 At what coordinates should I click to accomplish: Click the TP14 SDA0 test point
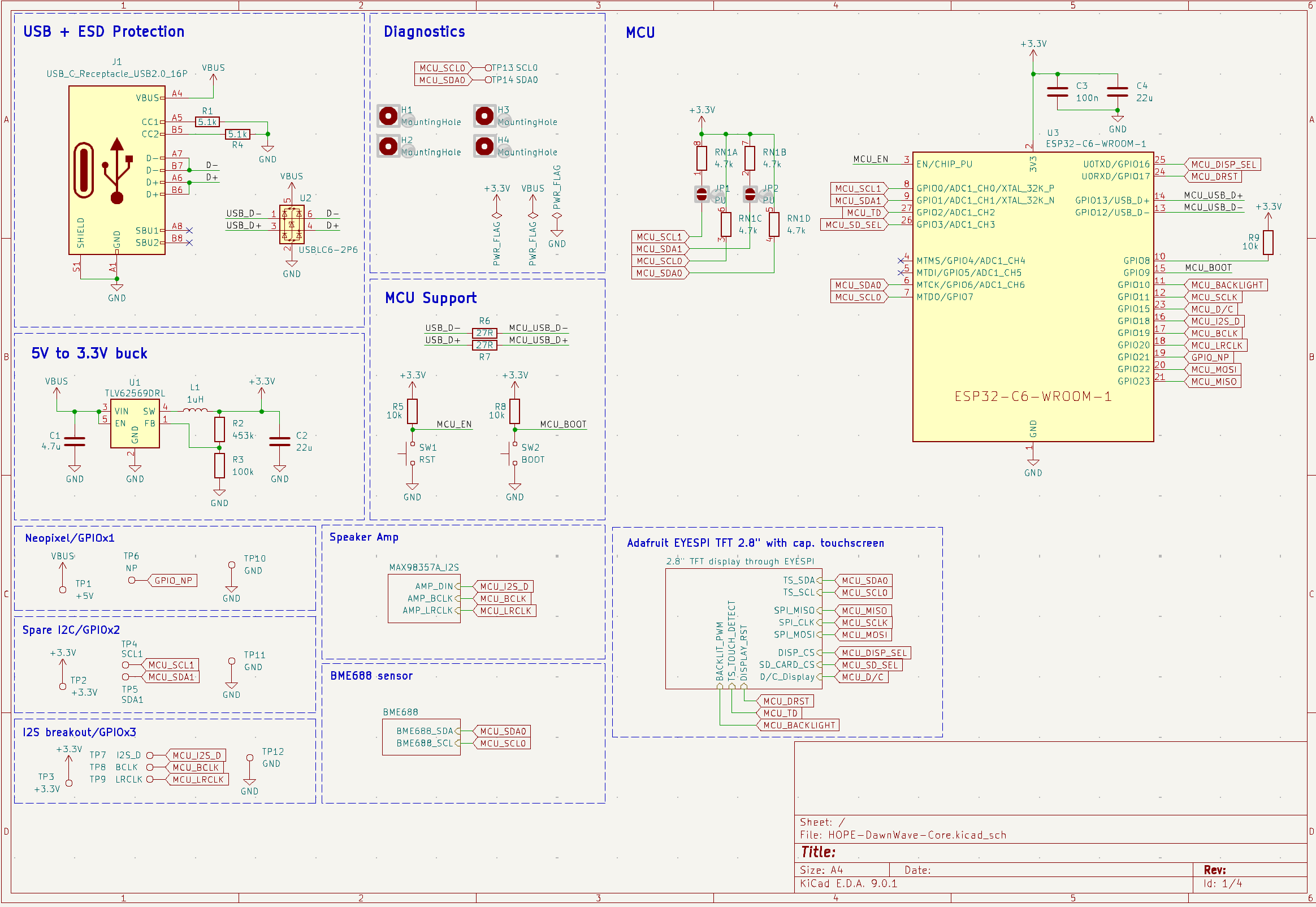(488, 80)
